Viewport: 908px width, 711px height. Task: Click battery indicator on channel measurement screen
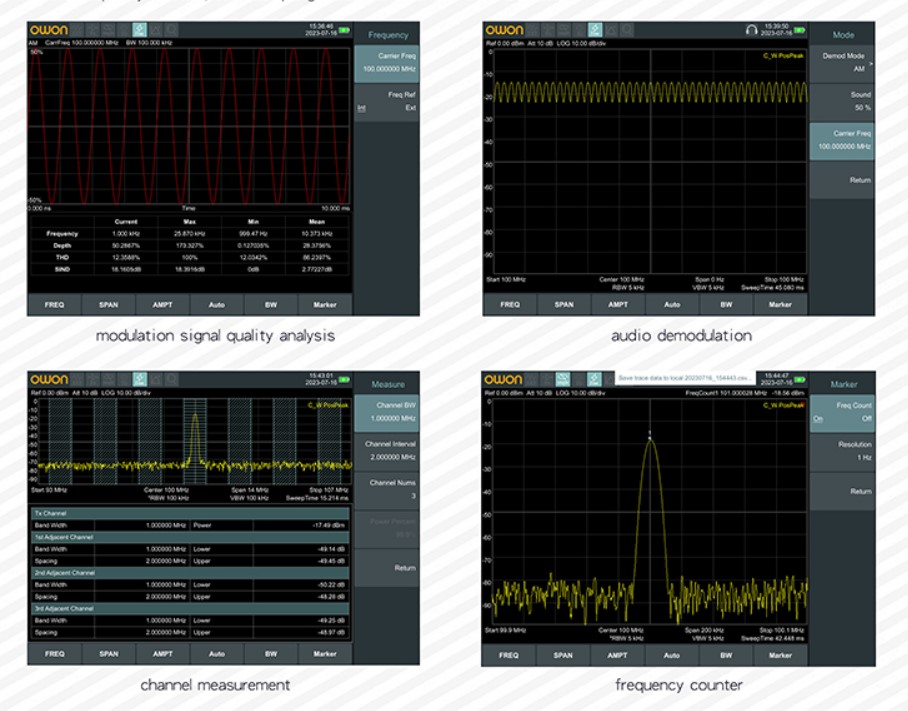coord(344,380)
